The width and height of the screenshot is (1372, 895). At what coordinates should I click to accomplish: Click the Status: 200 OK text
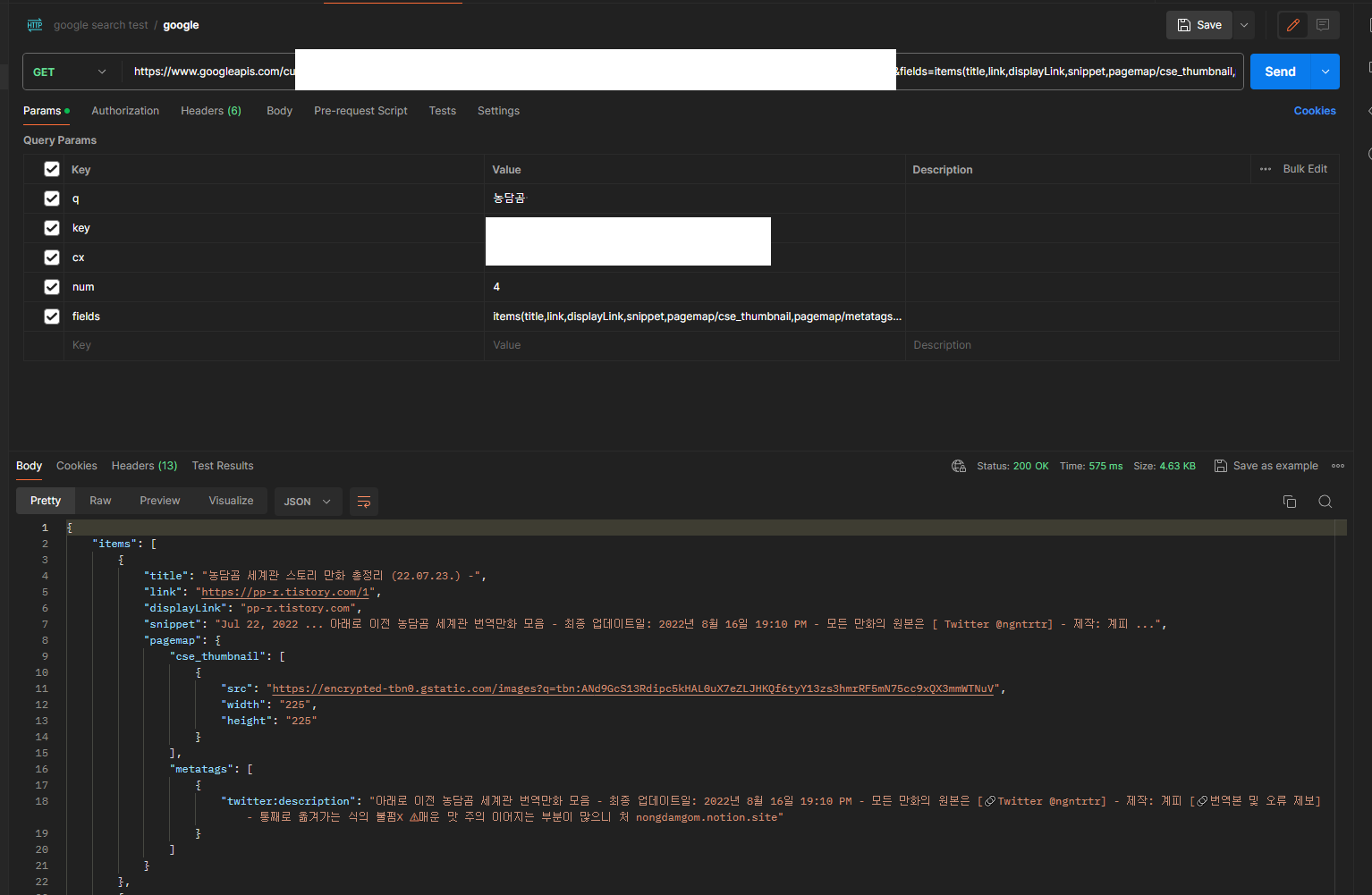tap(1012, 466)
